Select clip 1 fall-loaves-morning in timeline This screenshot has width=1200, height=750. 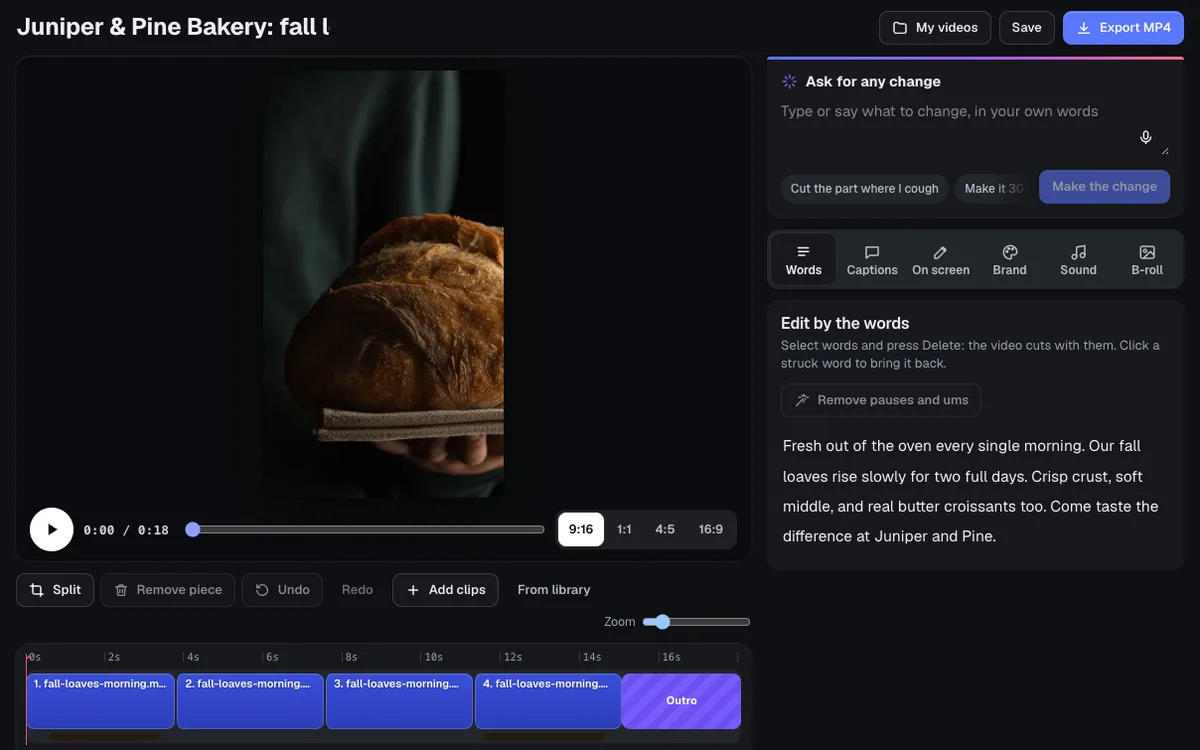101,701
